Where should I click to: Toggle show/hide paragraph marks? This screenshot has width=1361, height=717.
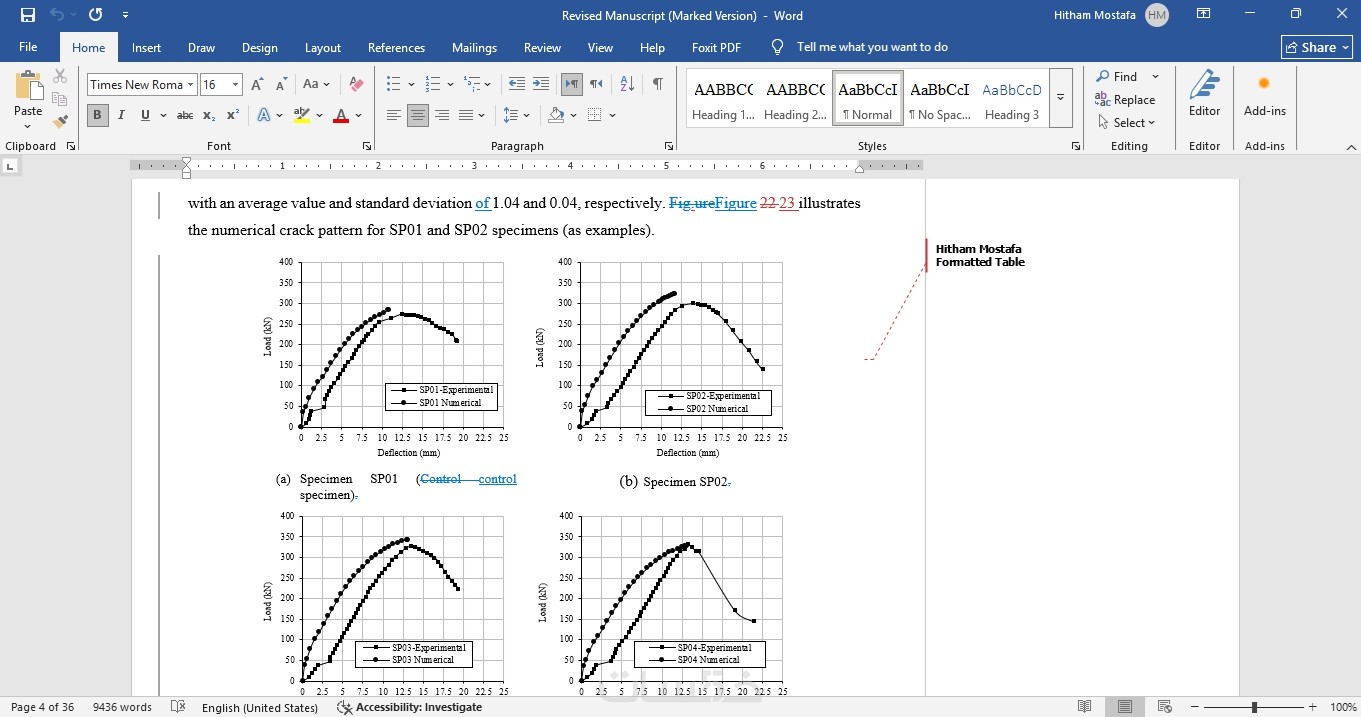657,85
